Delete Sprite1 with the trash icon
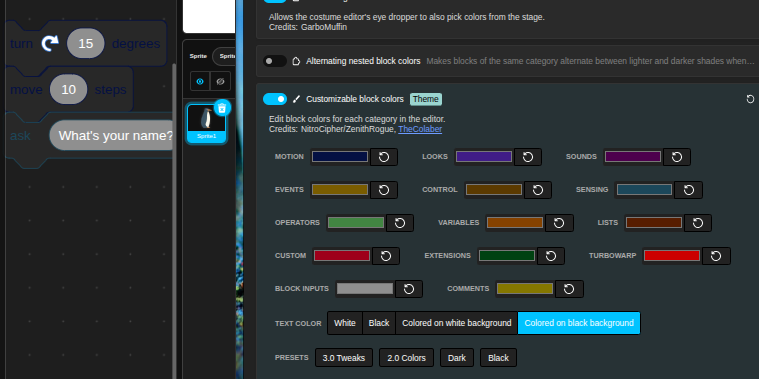The width and height of the screenshot is (759, 379). 222,108
